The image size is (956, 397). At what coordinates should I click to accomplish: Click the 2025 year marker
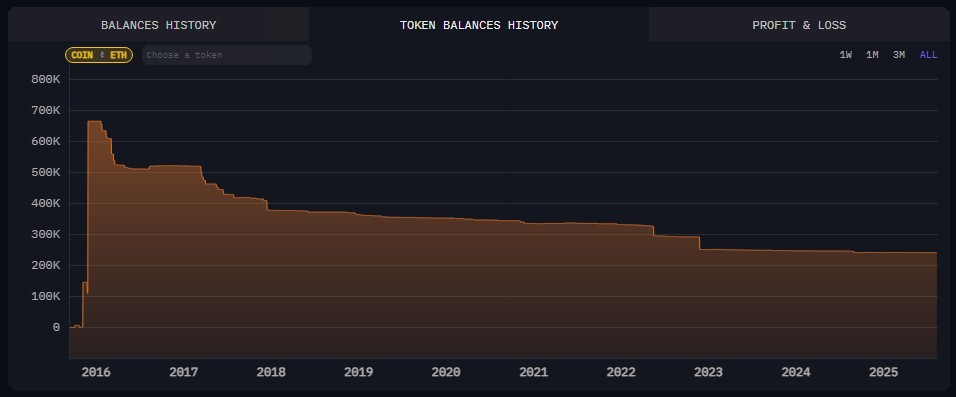click(x=883, y=372)
